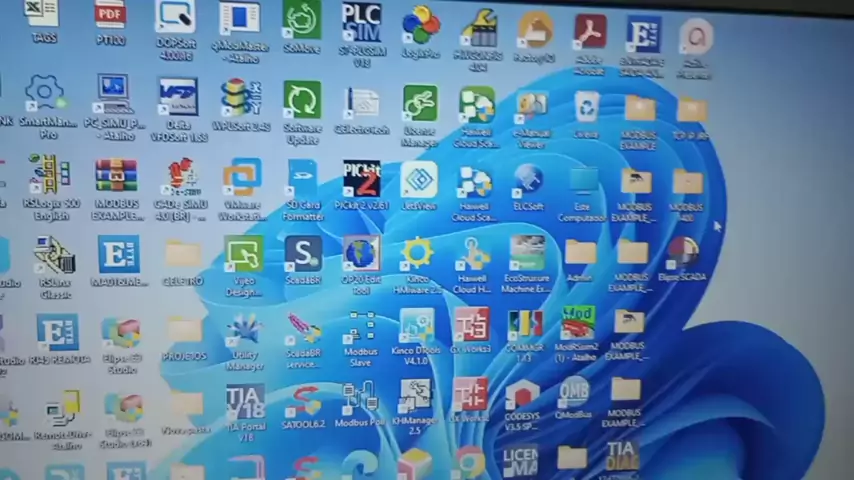Screen dimensions: 854x480
Task: Open the Modbus Slave shortcut
Action: pos(360,329)
